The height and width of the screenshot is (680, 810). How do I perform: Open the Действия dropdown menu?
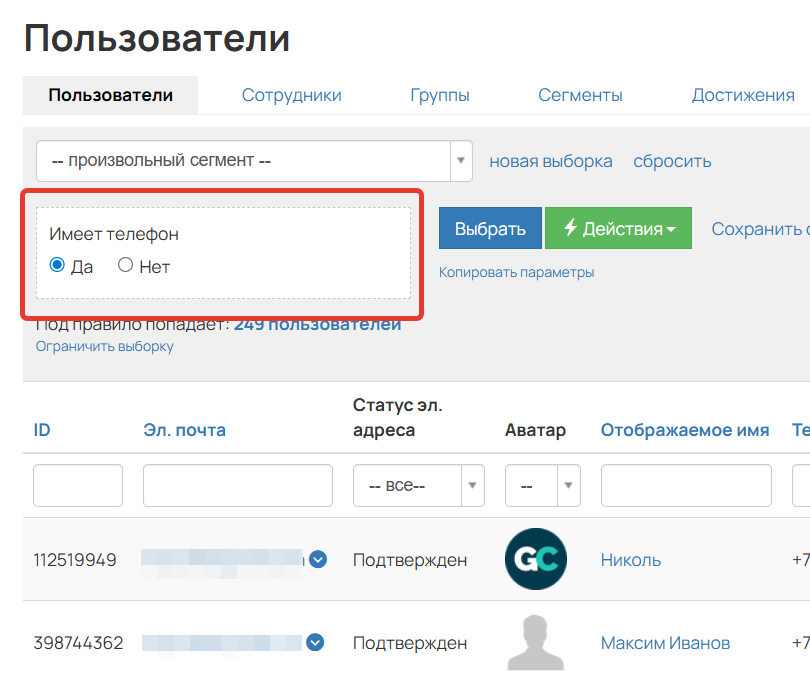click(618, 228)
